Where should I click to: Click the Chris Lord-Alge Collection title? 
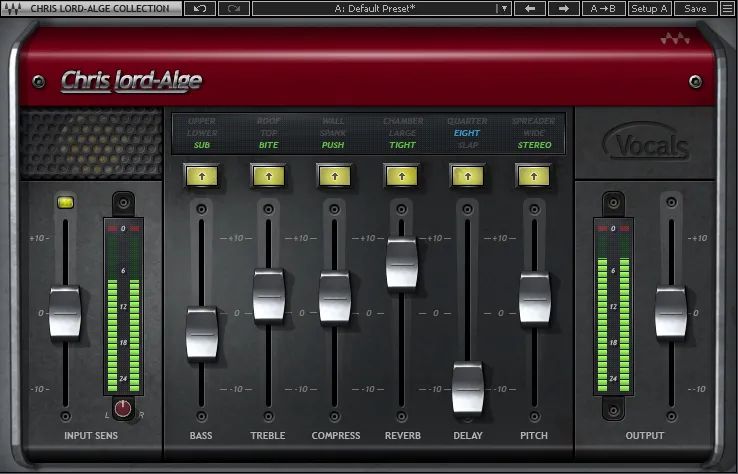[100, 8]
